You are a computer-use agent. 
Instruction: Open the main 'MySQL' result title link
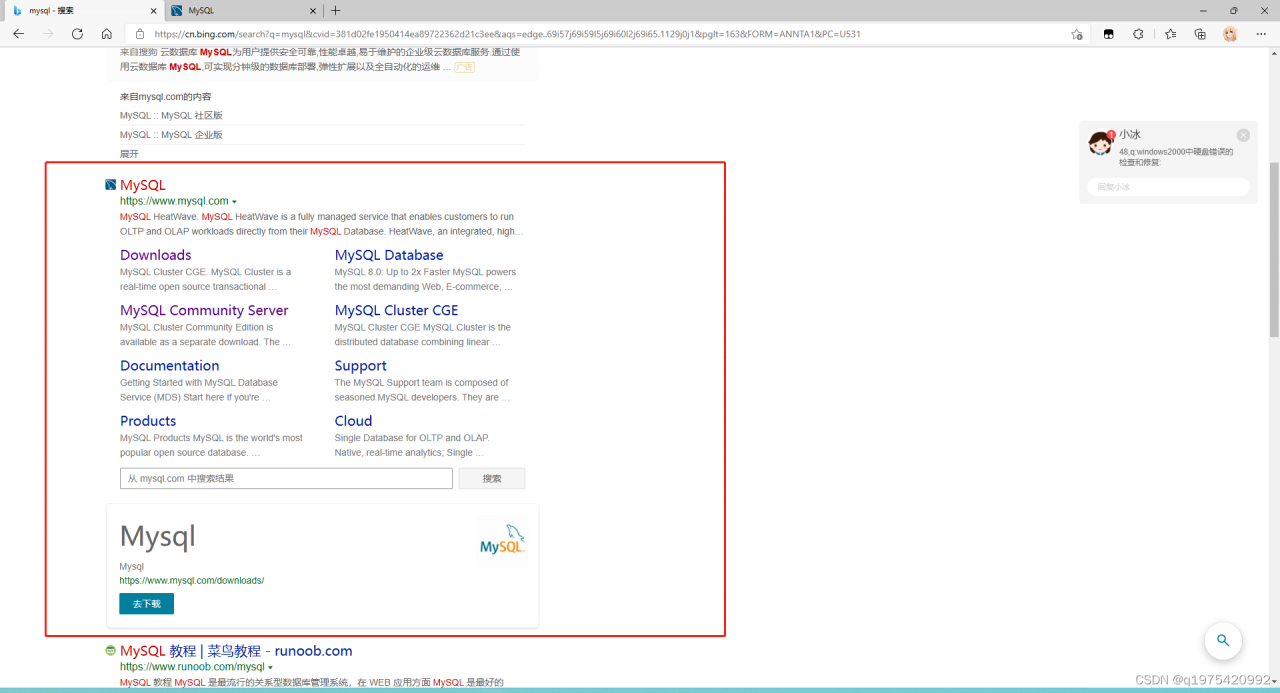coord(143,185)
